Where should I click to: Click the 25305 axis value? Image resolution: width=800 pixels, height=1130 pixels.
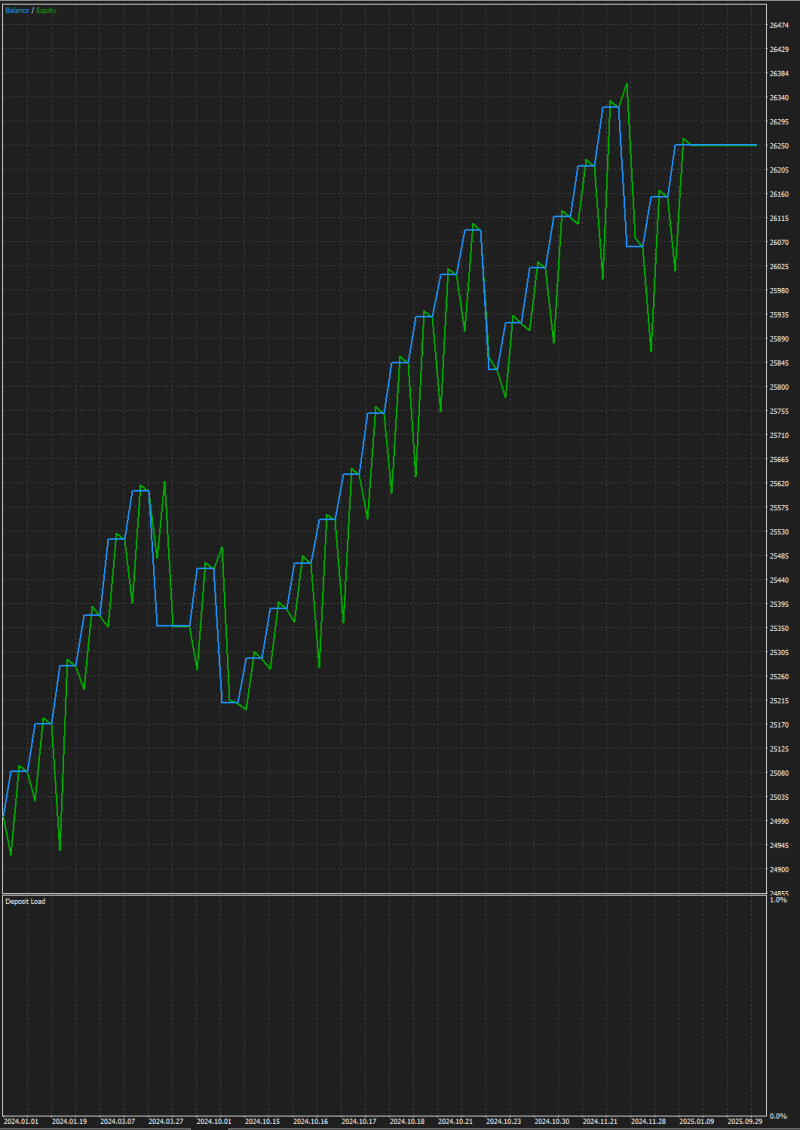[x=778, y=652]
